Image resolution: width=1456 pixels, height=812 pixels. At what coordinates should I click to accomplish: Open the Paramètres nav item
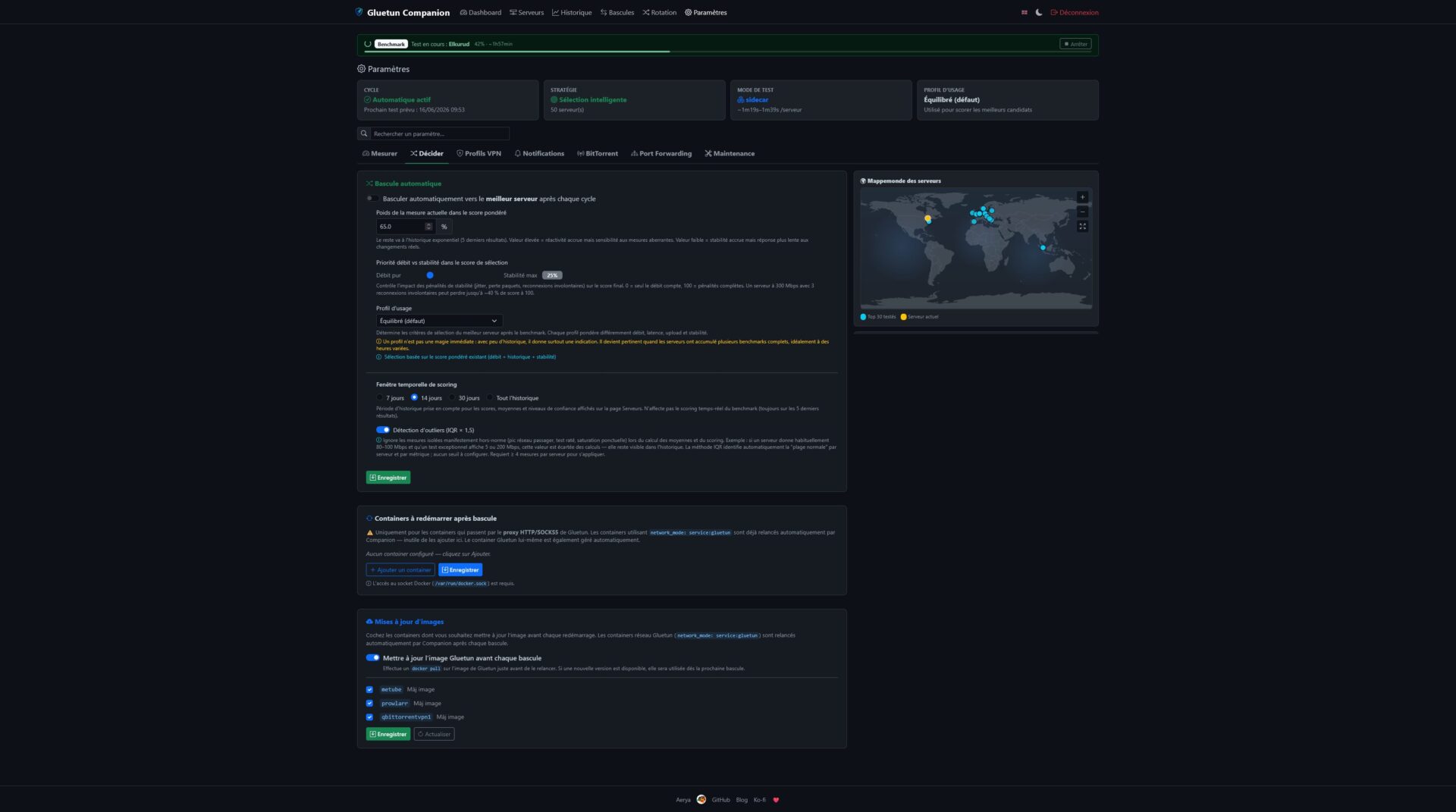click(x=706, y=12)
